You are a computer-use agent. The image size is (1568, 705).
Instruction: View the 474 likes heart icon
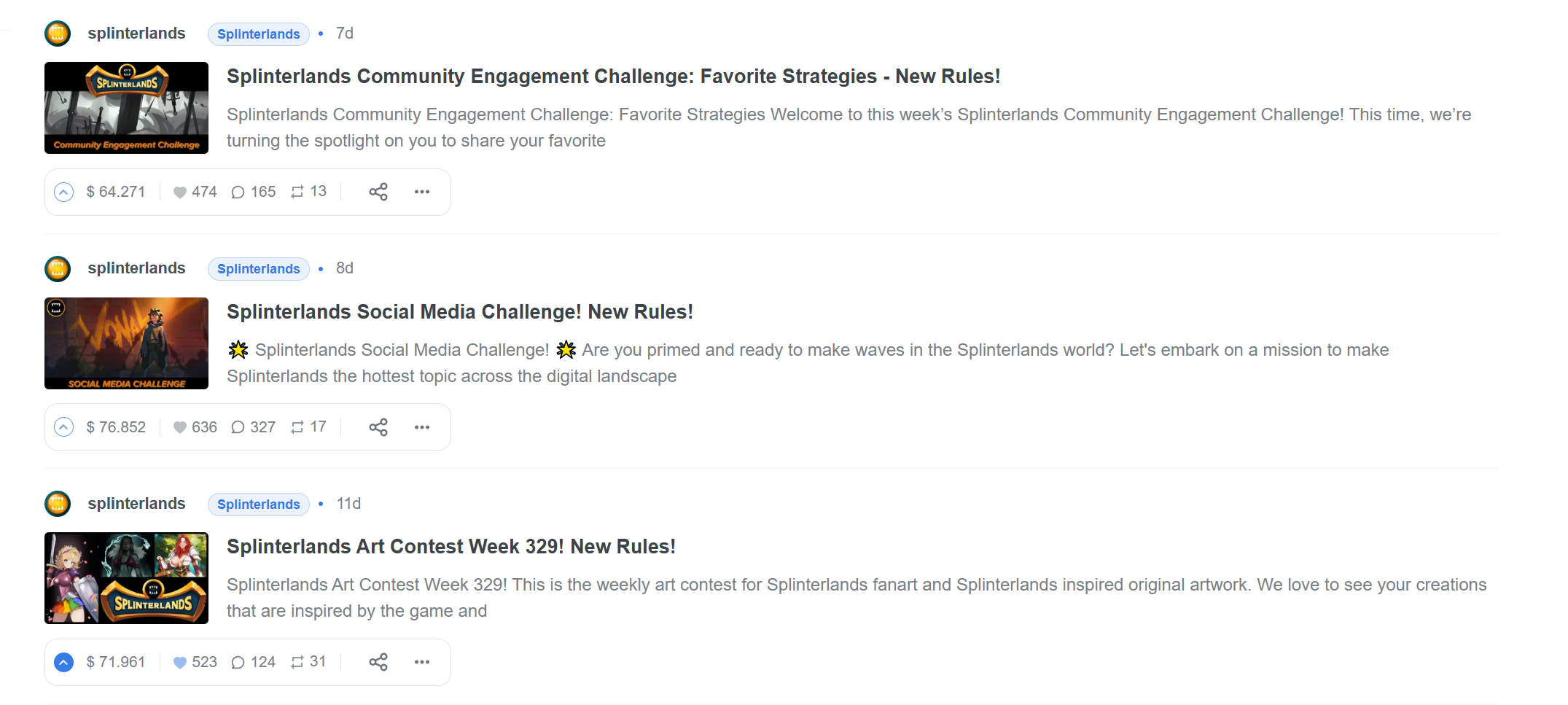tap(179, 192)
